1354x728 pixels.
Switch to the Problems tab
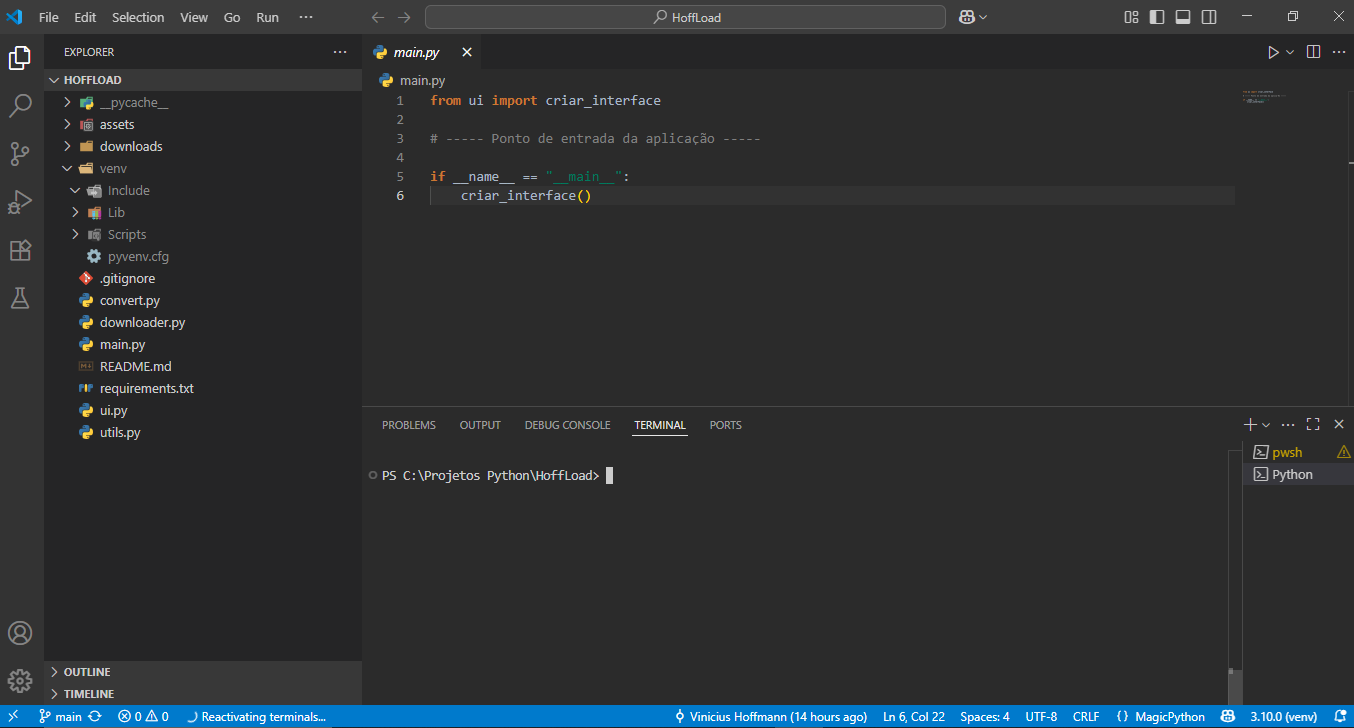point(409,425)
